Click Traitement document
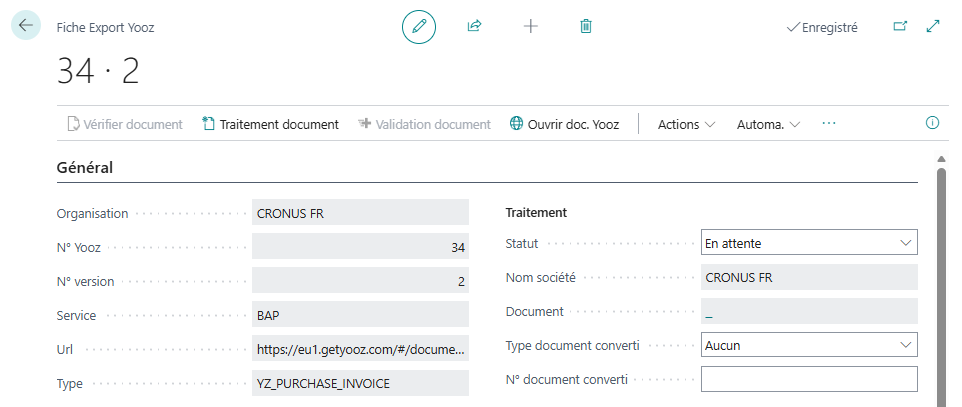The height and width of the screenshot is (407, 962). 270,125
